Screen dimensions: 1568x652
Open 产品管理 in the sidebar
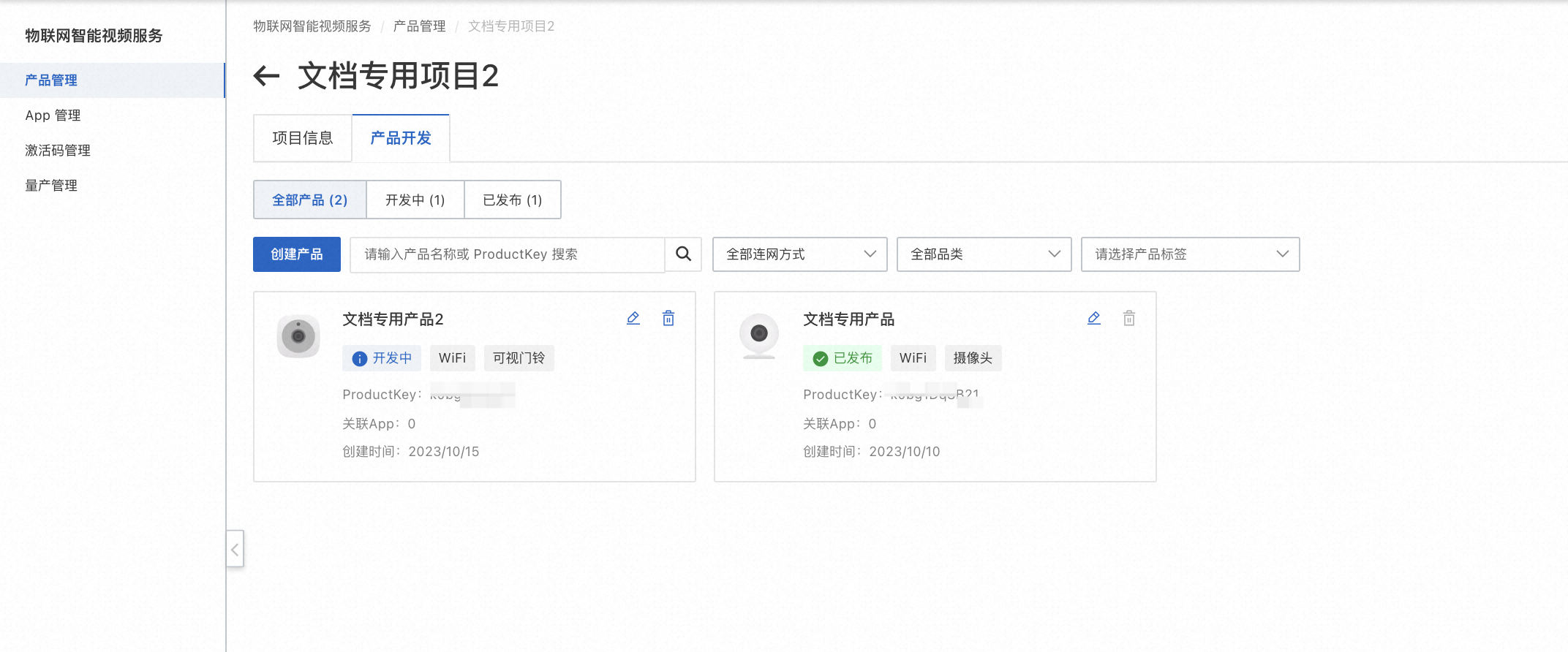[113, 80]
